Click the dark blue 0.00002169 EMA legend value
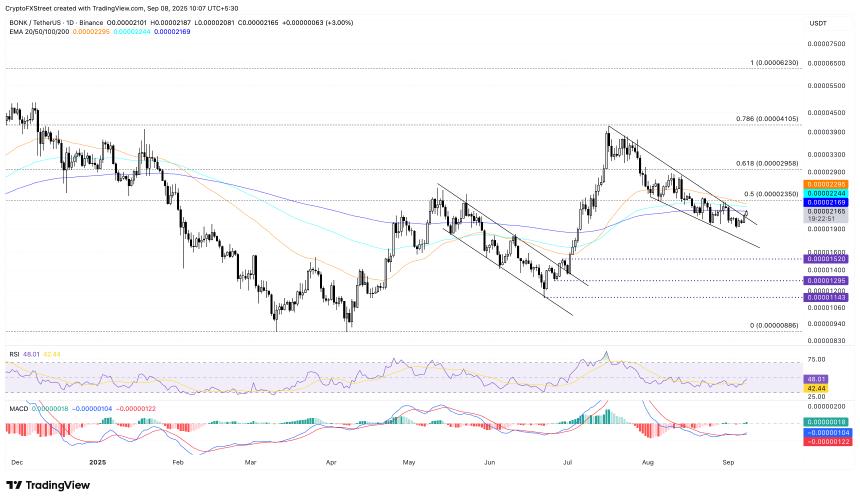Screen dimensions: 860x501 click(x=172, y=32)
